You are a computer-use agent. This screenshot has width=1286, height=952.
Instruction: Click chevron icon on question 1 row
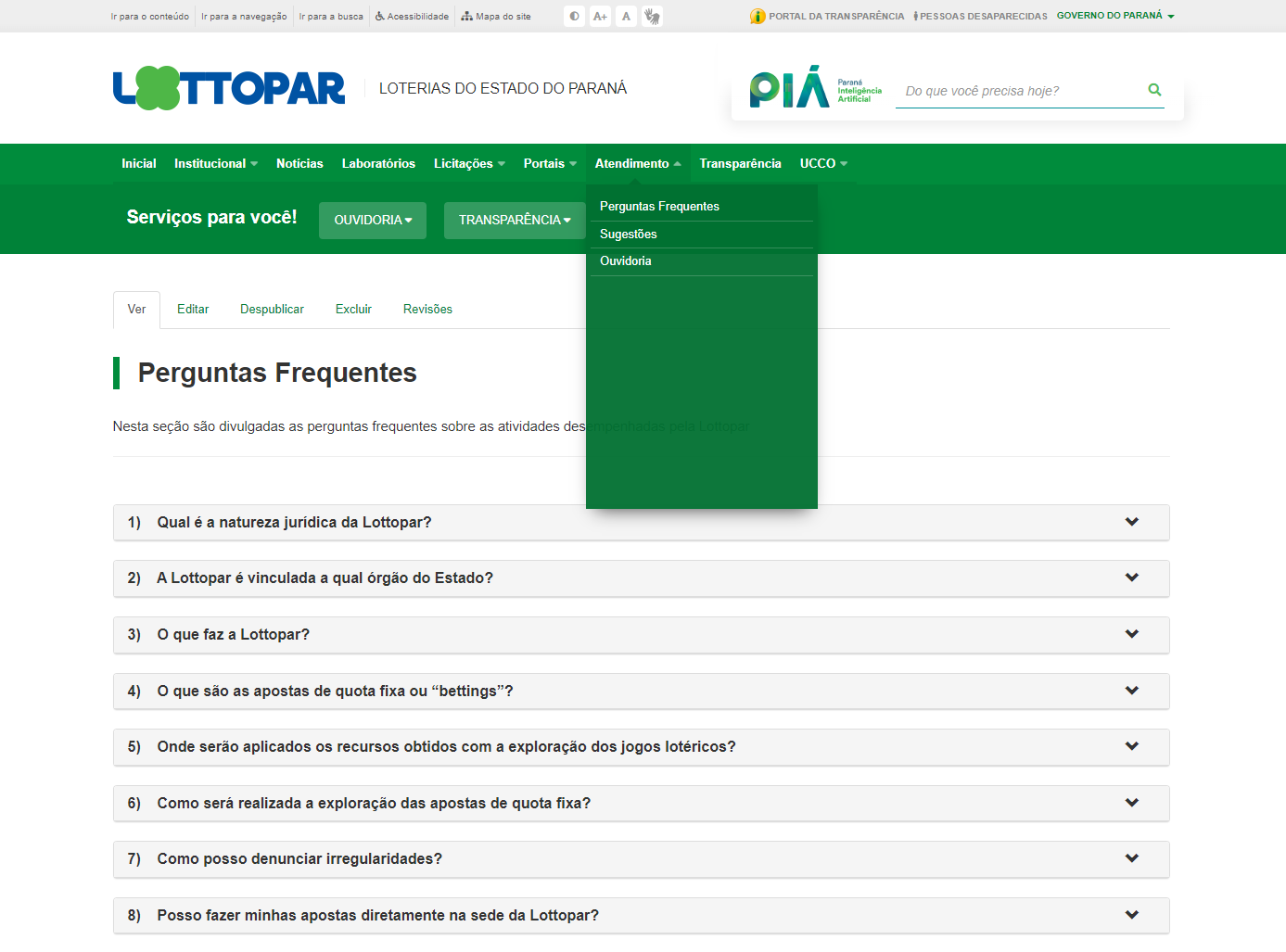[x=1132, y=522]
